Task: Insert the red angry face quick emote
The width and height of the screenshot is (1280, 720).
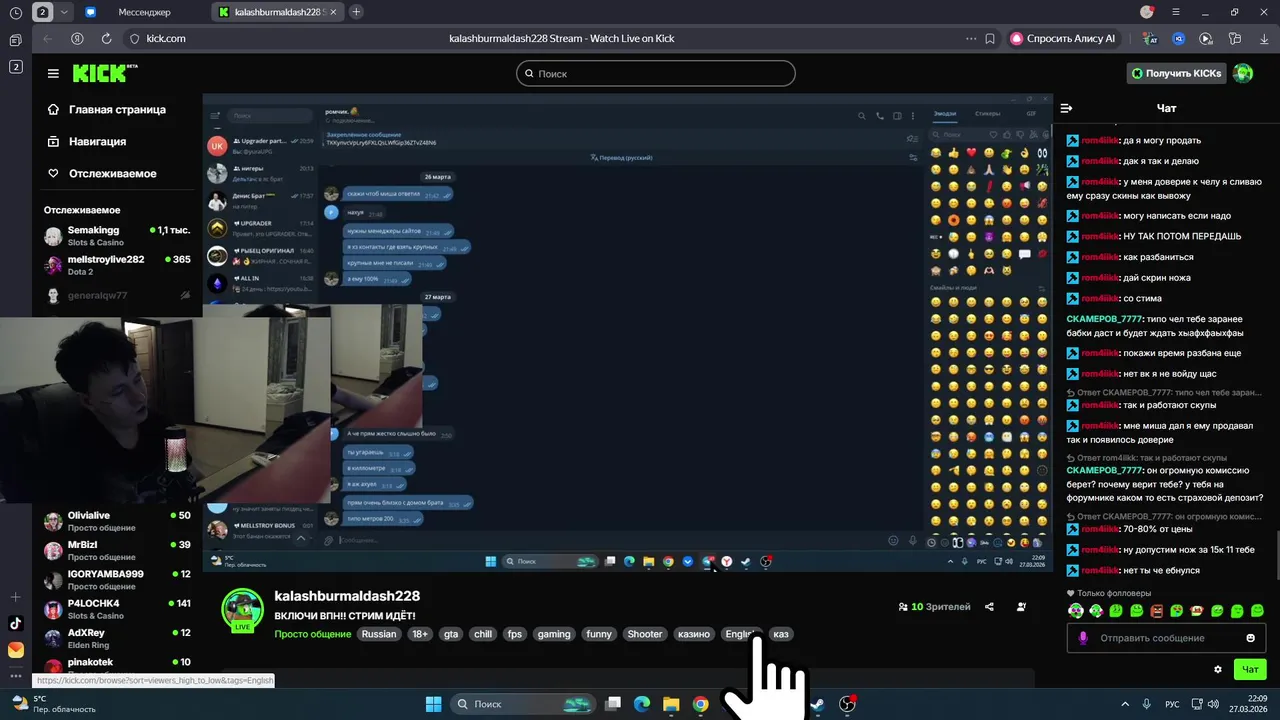Action: coord(1157,611)
